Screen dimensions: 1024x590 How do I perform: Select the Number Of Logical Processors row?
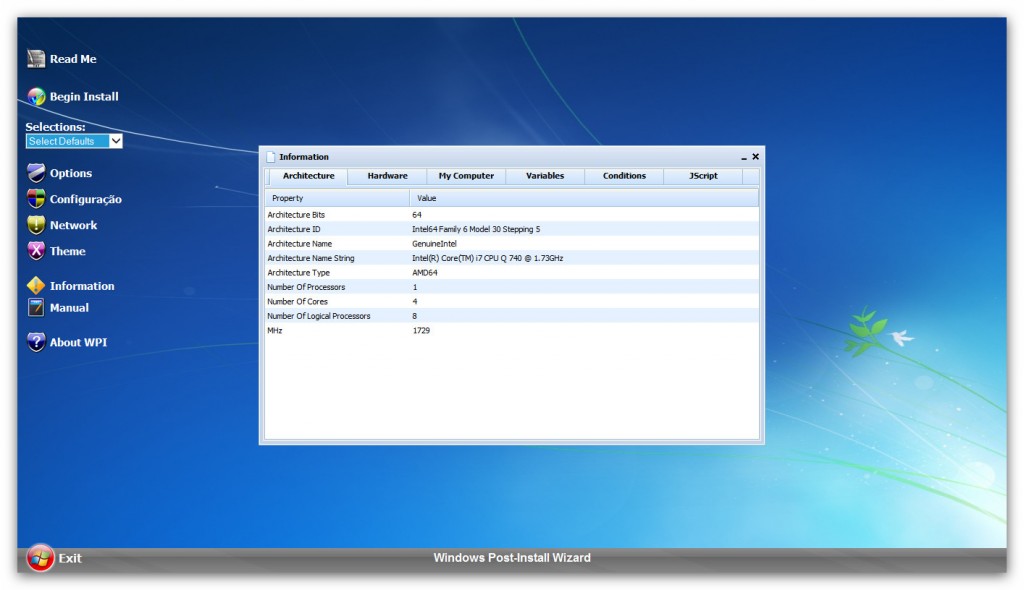(511, 316)
